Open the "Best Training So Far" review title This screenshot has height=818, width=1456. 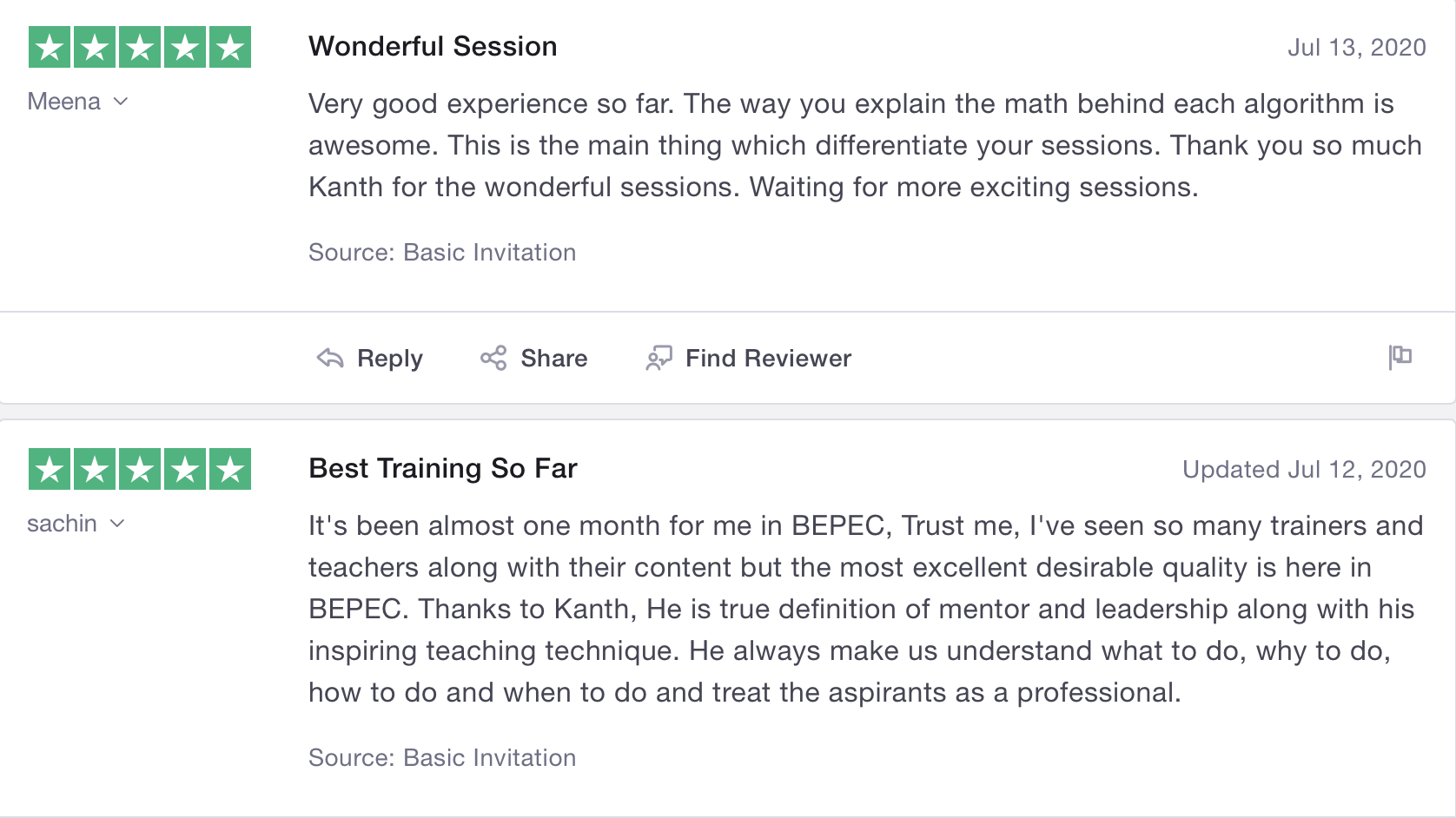pyautogui.click(x=443, y=468)
